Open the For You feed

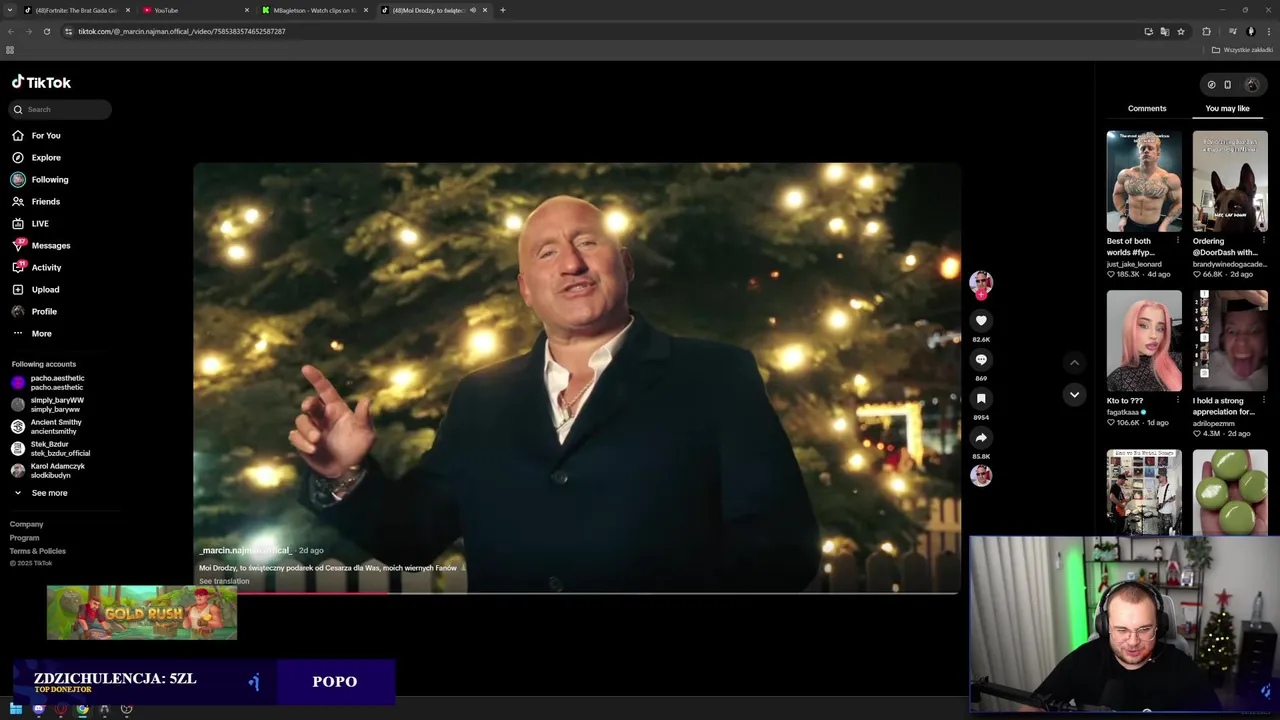[36, 135]
